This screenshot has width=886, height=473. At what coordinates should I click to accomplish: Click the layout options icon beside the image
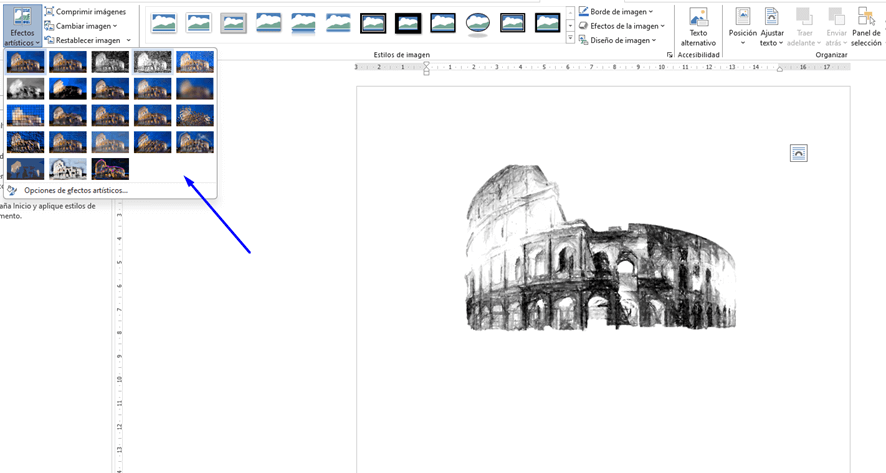click(798, 153)
